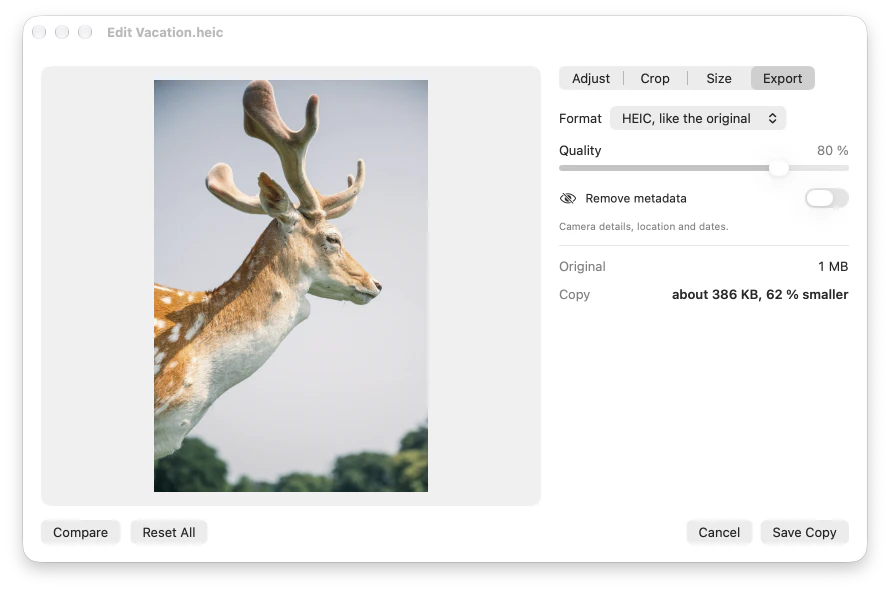Click the 'Format' label
Image resolution: width=890 pixels, height=592 pixels.
pos(580,118)
